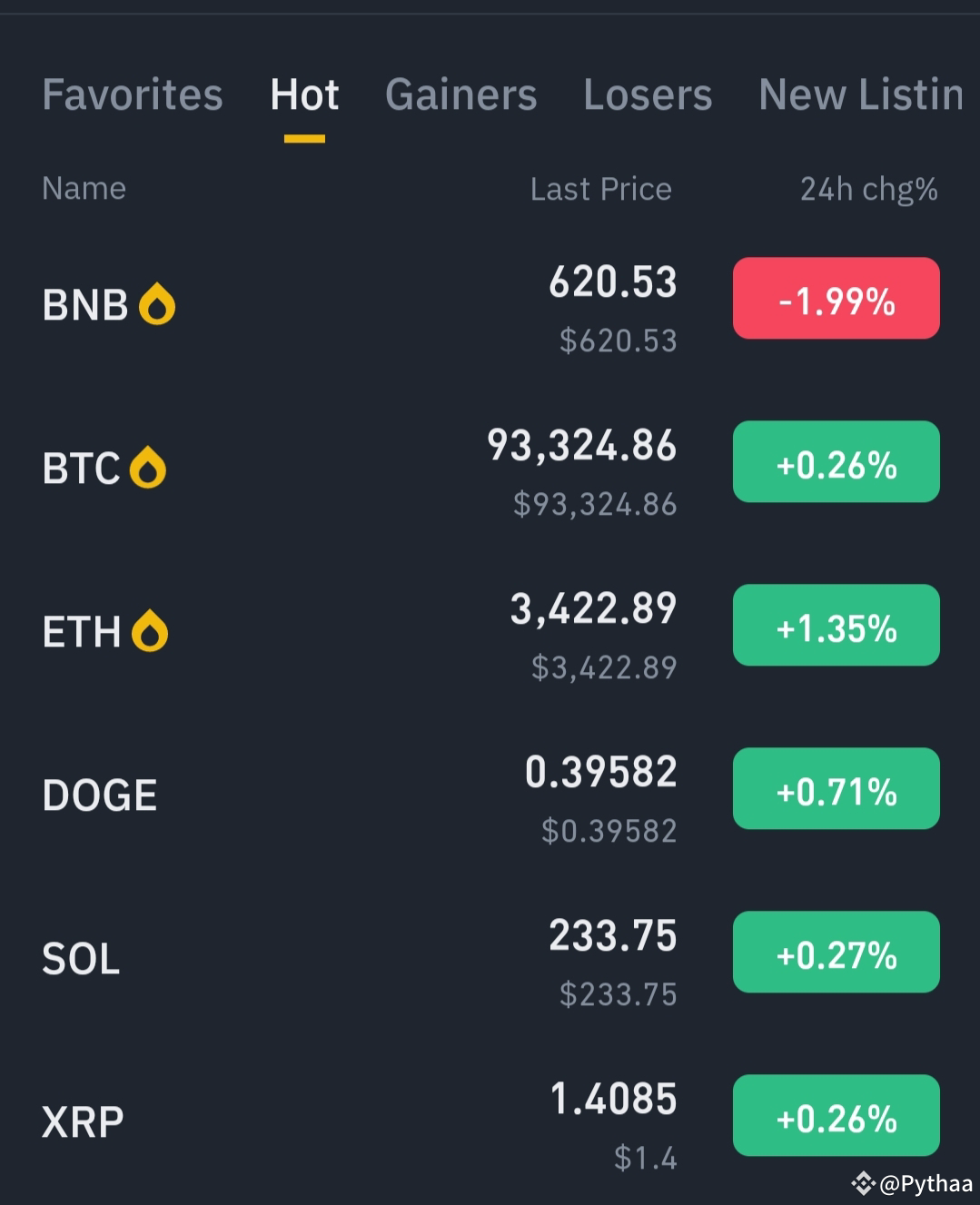Toggle the DOGE +0.71% change badge
980x1205 pixels.
pyautogui.click(x=836, y=788)
